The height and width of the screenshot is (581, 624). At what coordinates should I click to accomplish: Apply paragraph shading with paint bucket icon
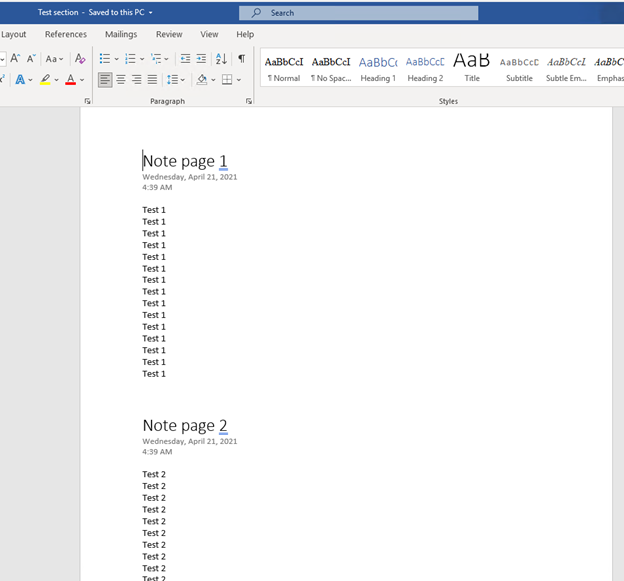202,80
